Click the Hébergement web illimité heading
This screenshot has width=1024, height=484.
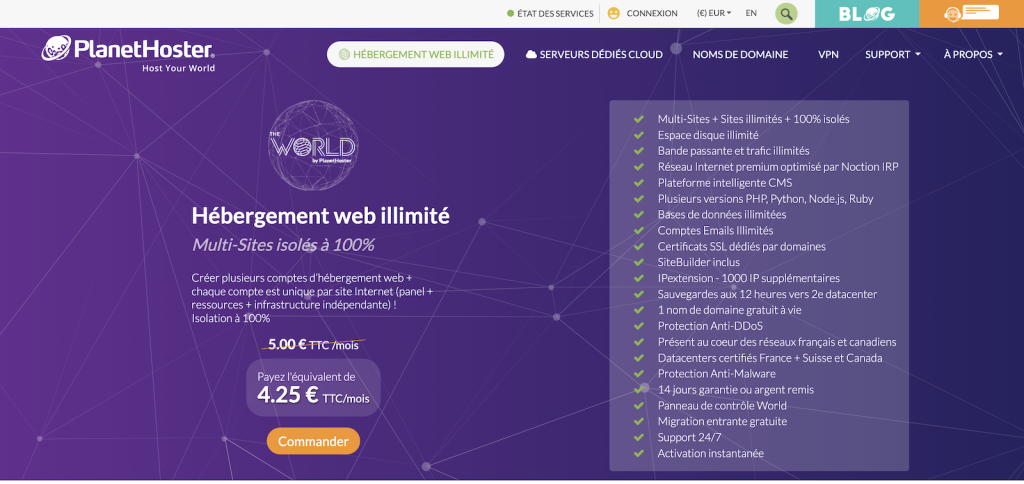point(321,216)
